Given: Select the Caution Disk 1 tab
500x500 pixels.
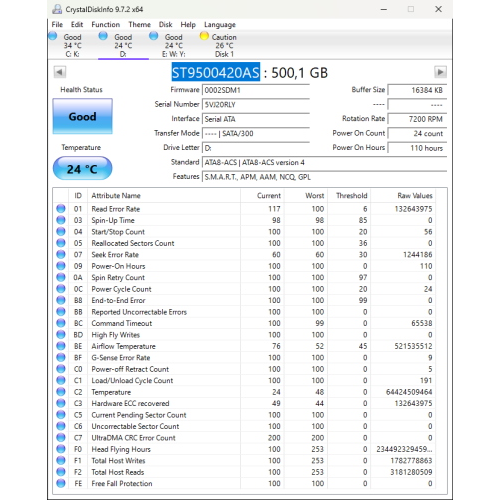Looking at the screenshot, I should pos(224,45).
